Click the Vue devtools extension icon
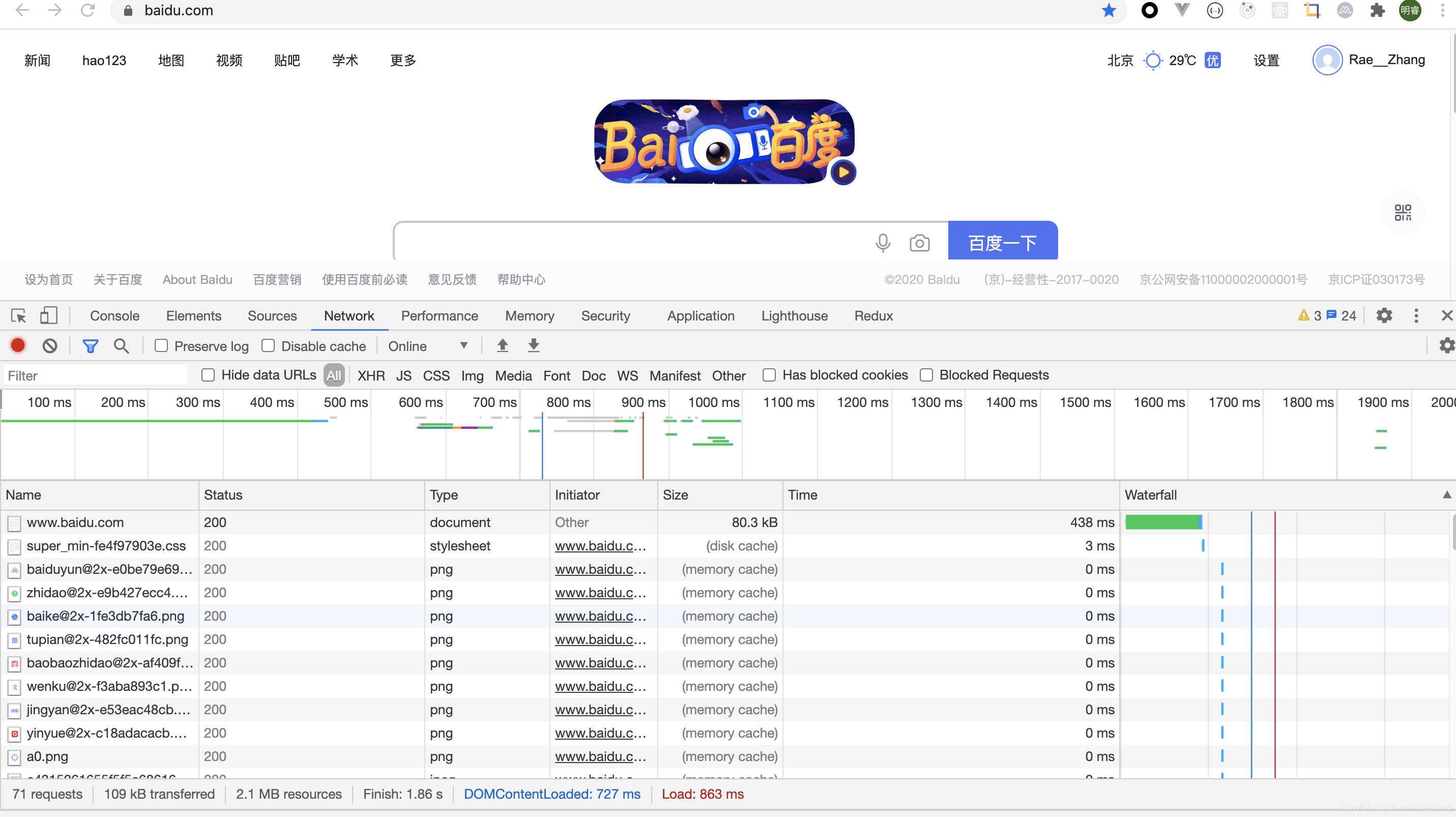Screen dimensions: 1456x817 [x=1182, y=10]
